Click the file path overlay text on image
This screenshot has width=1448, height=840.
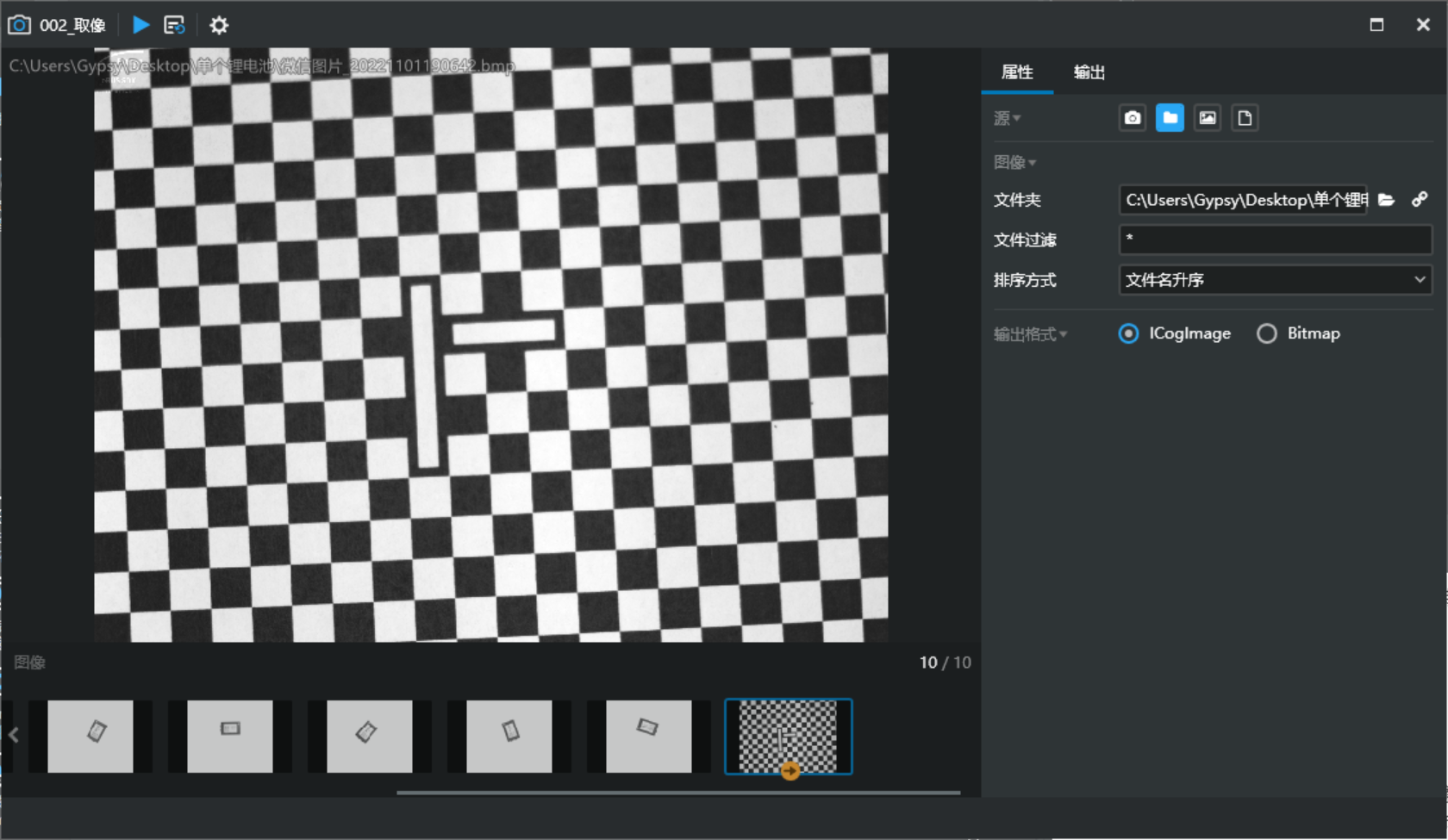point(262,66)
